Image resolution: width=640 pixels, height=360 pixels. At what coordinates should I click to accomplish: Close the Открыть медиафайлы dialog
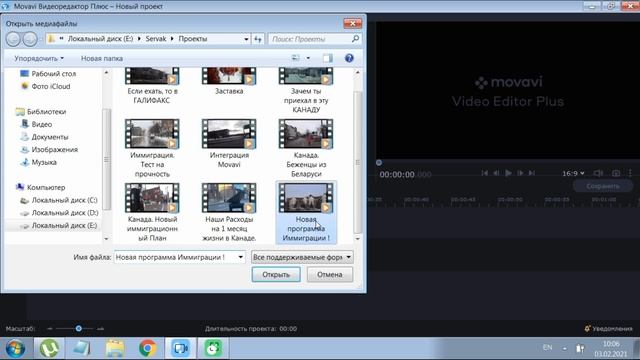pyautogui.click(x=352, y=23)
